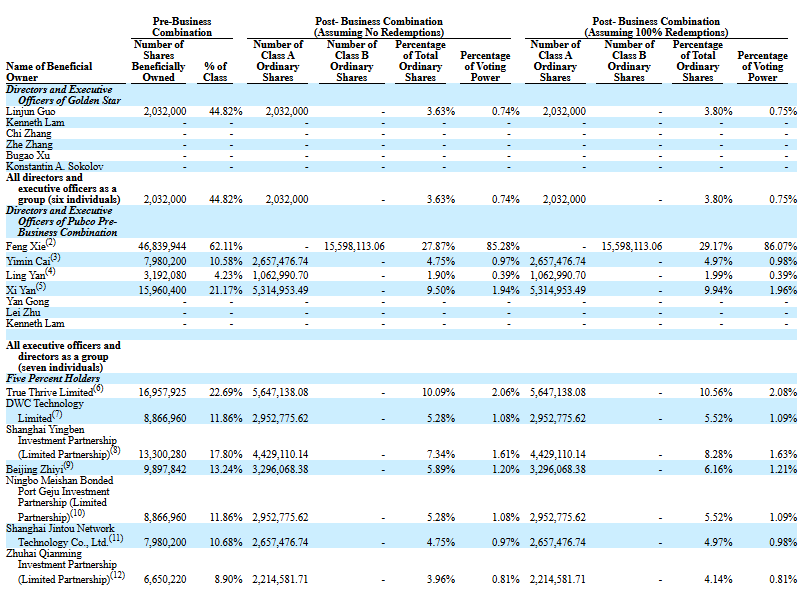Select Ling Yan's 3,192,080 shares value
The height and width of the screenshot is (591, 802).
click(x=165, y=275)
